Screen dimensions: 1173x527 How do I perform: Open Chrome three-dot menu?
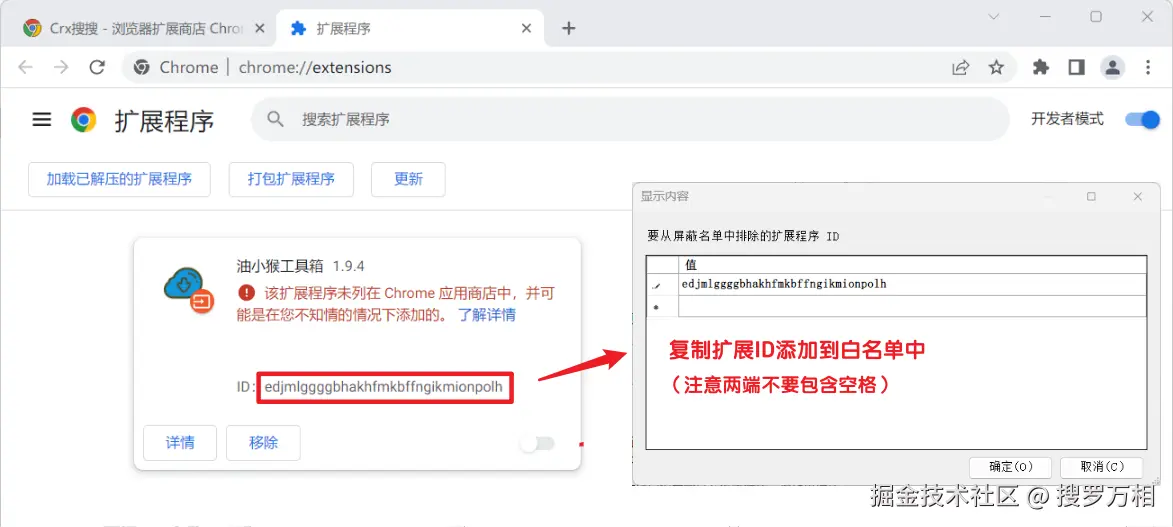coord(1148,67)
